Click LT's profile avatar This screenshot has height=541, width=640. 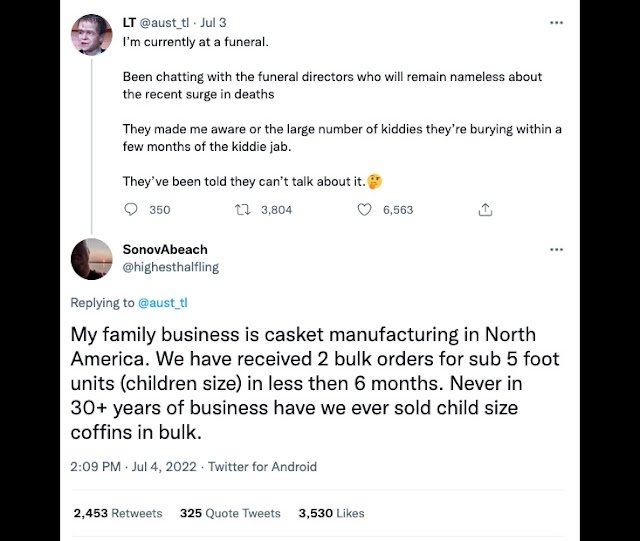(91, 36)
